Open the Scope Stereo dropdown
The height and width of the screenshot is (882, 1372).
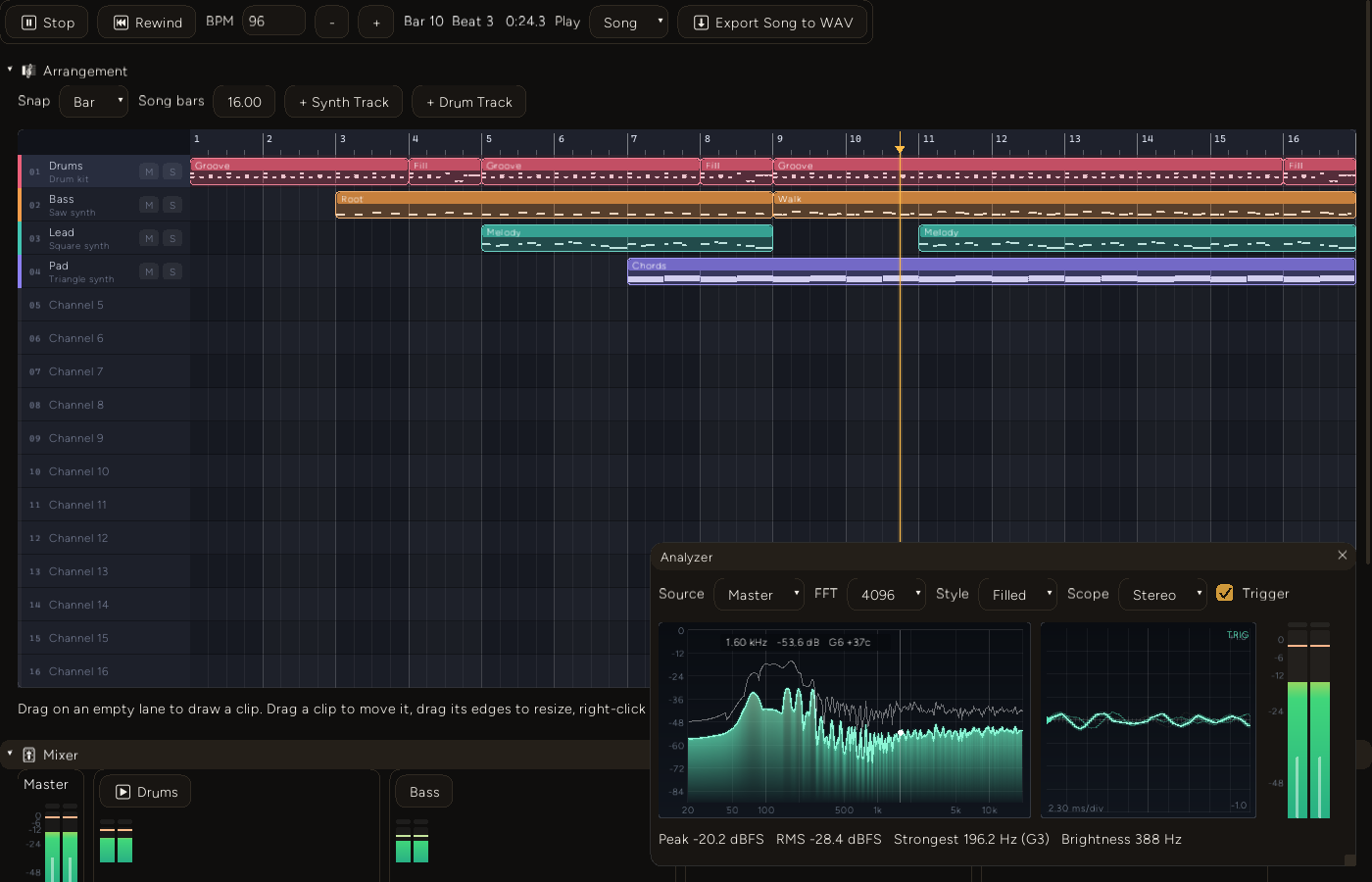click(1162, 594)
